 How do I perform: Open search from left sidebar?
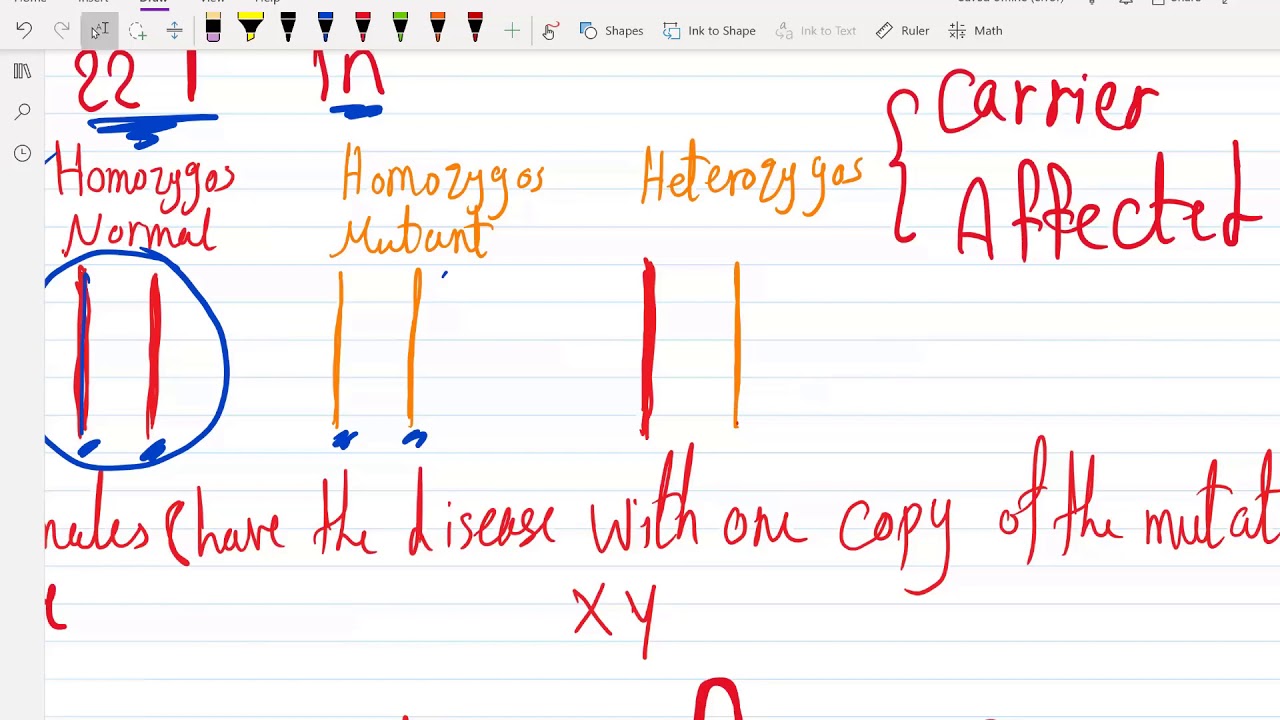22,112
